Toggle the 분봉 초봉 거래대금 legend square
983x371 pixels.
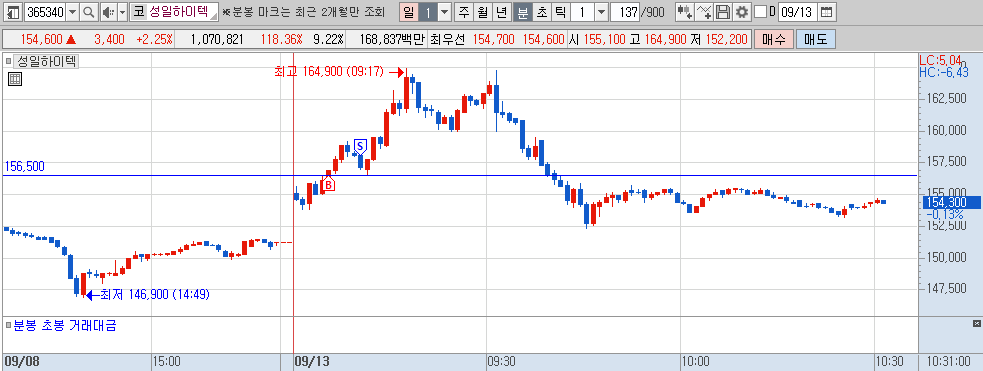tap(8, 325)
